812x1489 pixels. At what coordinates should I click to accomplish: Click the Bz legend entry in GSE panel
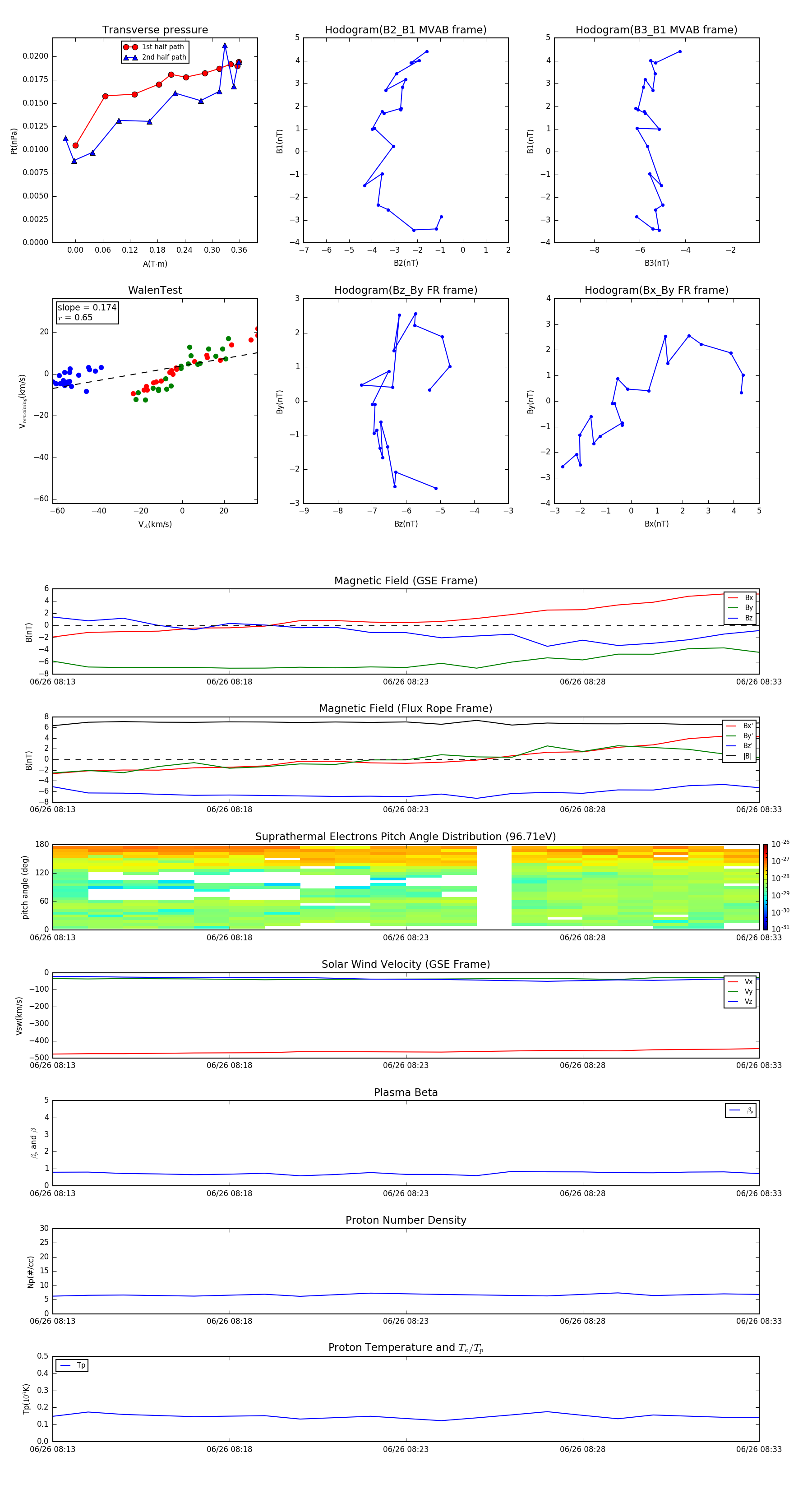pos(740,618)
